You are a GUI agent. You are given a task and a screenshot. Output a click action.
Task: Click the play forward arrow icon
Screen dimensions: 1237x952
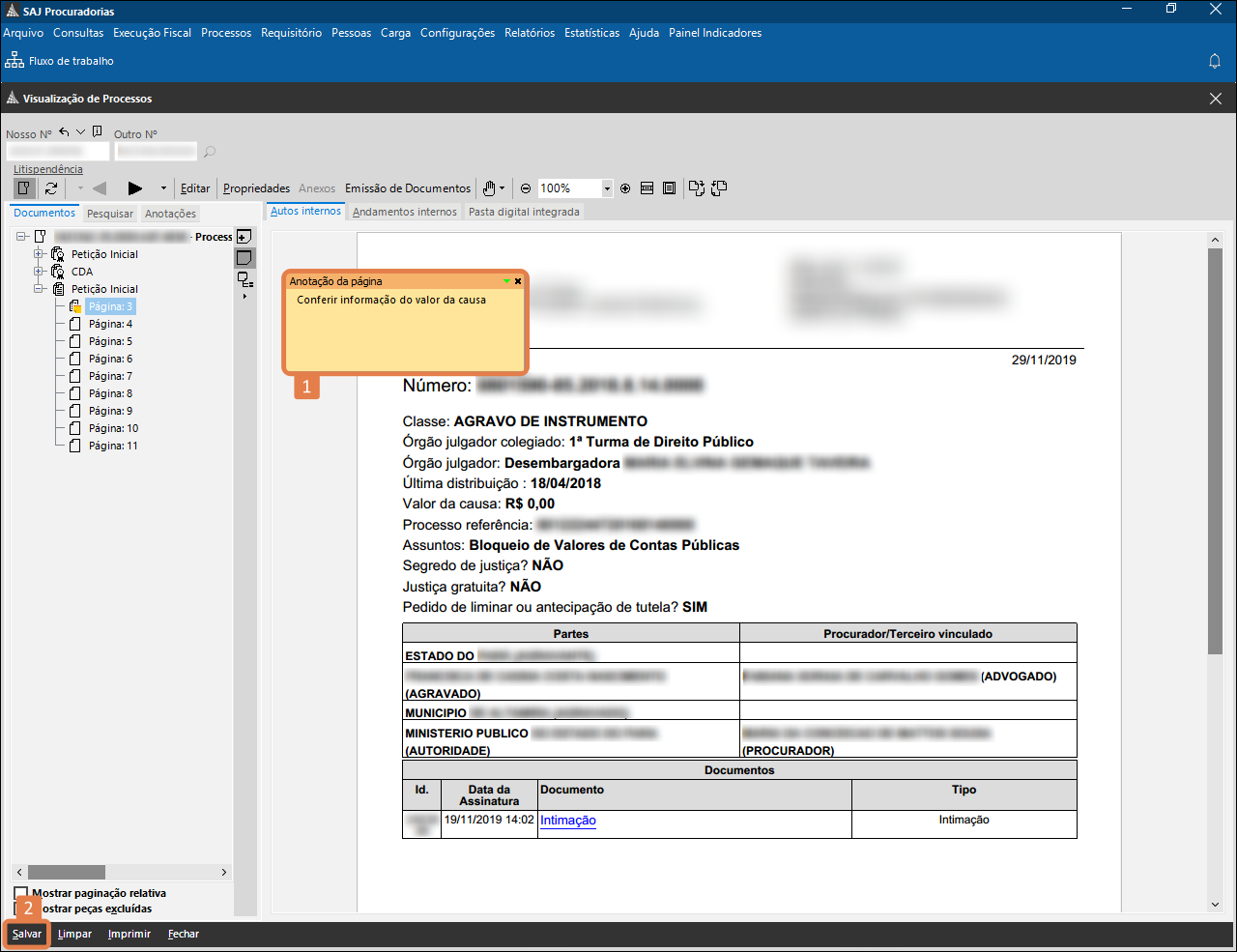point(135,188)
